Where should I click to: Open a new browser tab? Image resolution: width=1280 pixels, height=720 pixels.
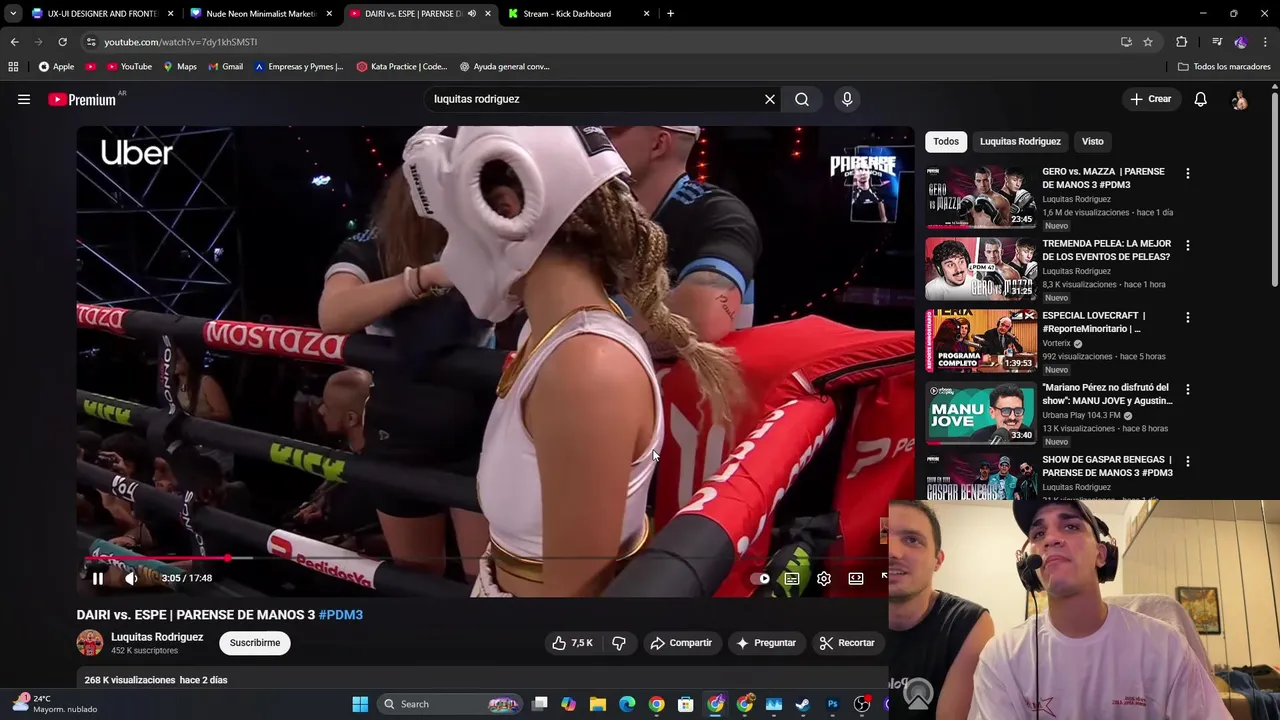pos(670,14)
